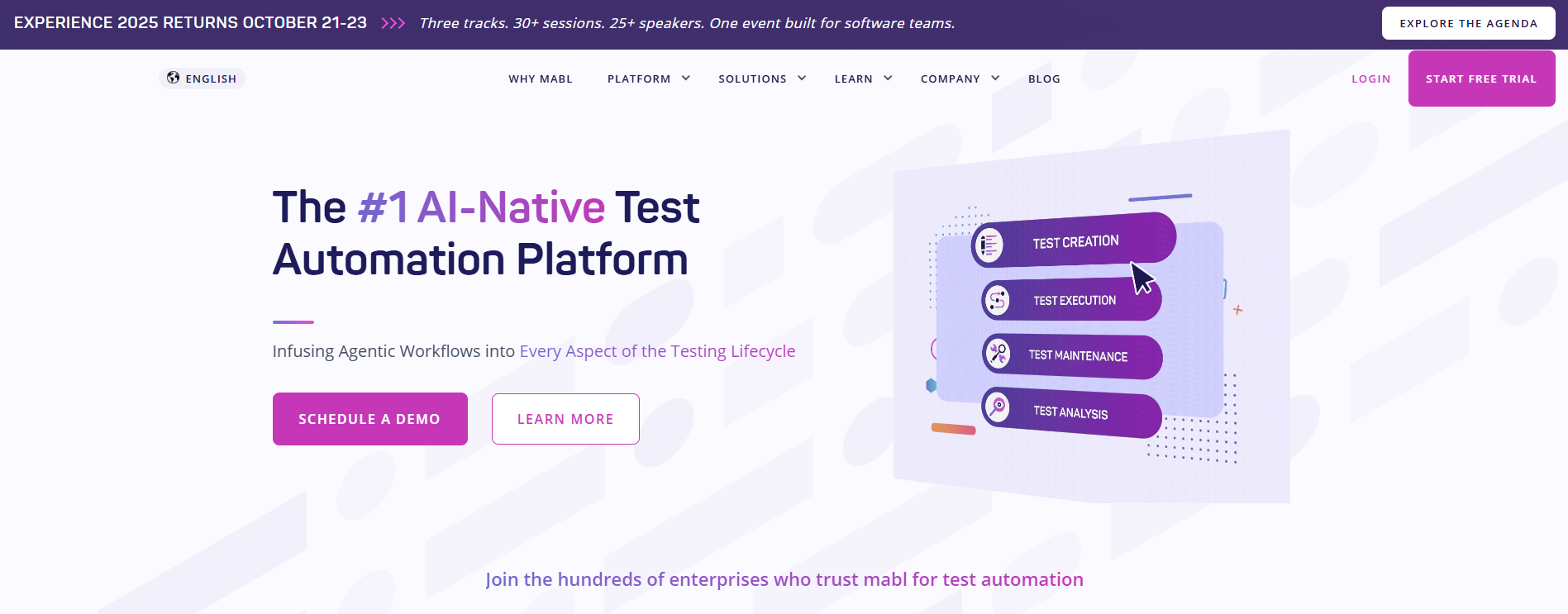Image resolution: width=1568 pixels, height=614 pixels.
Task: Click the Test Maintenance tools icon
Action: (998, 354)
